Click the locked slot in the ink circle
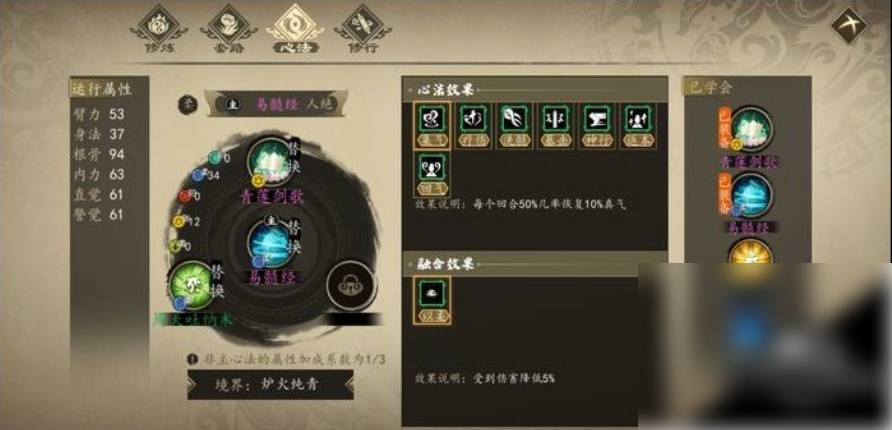 [x=351, y=286]
